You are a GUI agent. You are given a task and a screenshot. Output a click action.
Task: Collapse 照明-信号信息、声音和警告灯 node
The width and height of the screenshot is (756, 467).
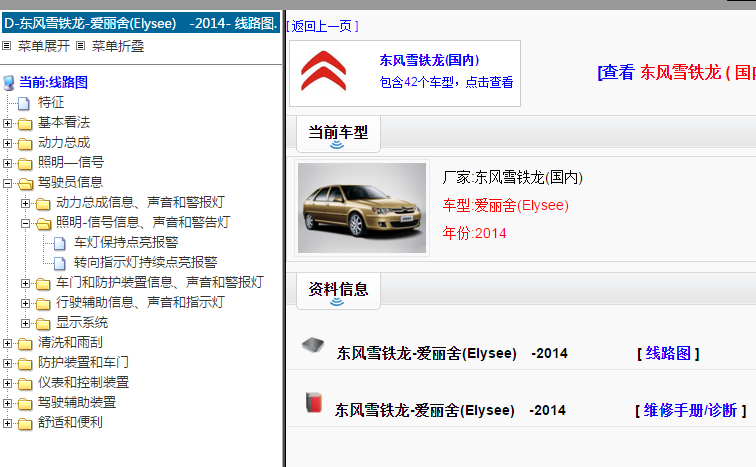[25, 223]
